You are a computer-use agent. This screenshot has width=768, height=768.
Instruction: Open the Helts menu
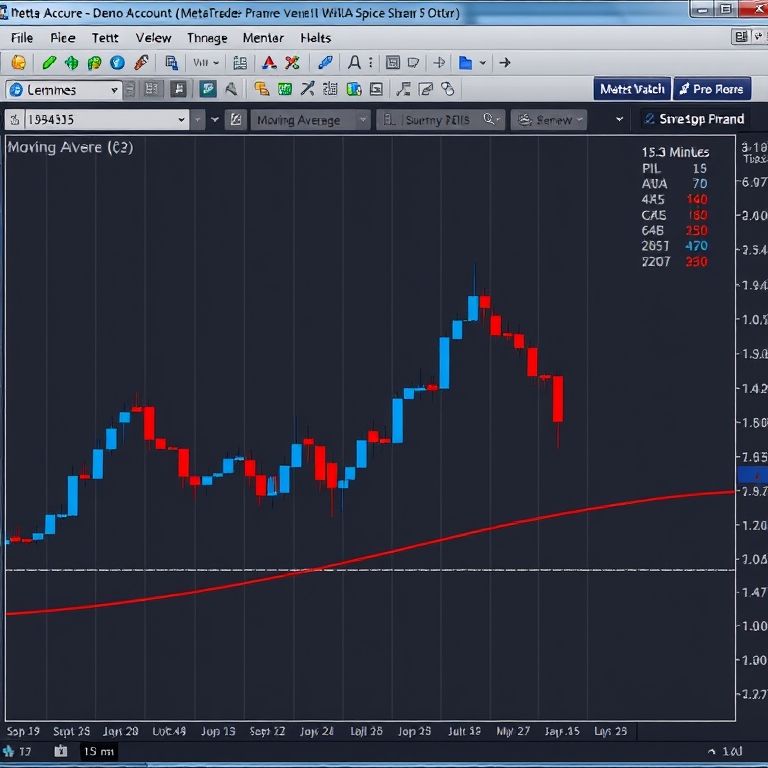click(x=316, y=38)
